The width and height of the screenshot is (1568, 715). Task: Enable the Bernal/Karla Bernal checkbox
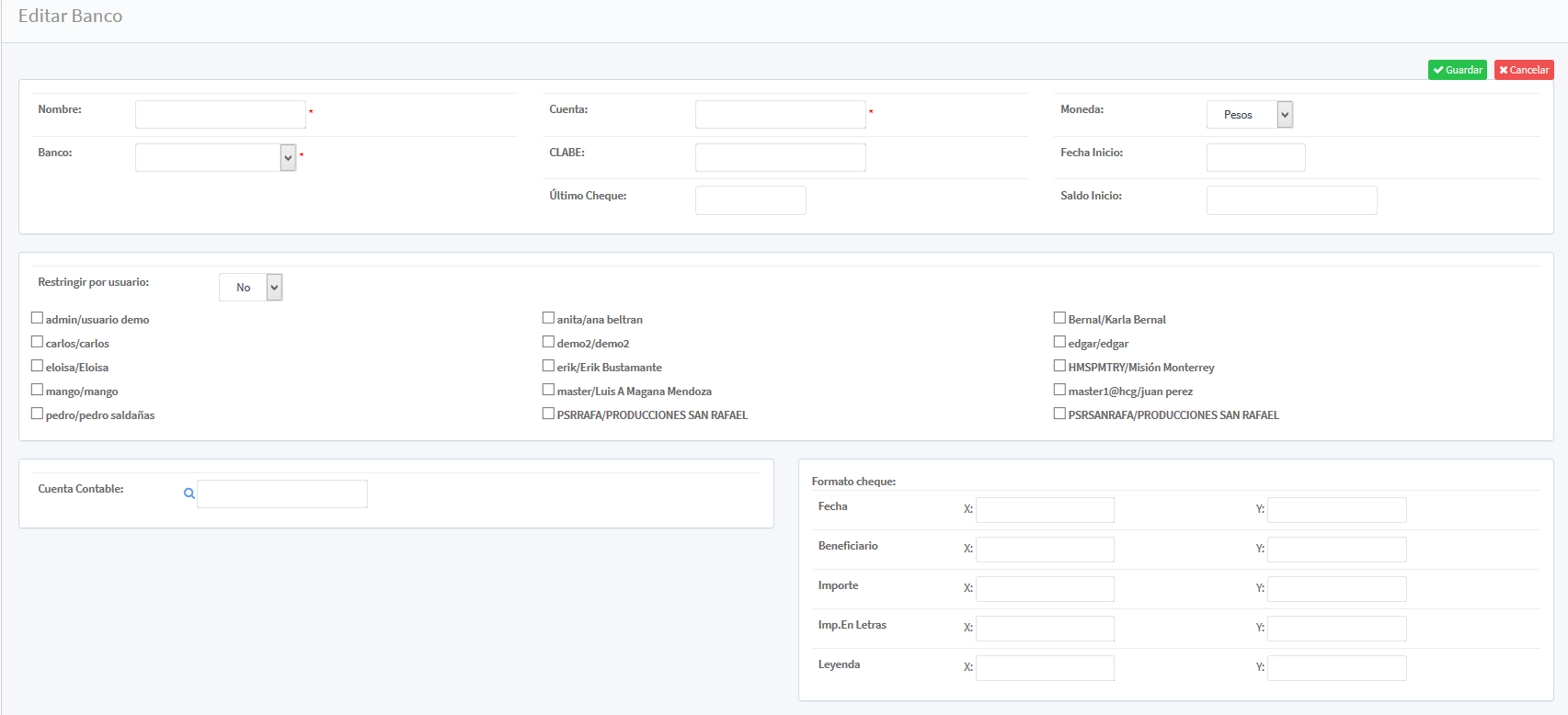(1059, 318)
